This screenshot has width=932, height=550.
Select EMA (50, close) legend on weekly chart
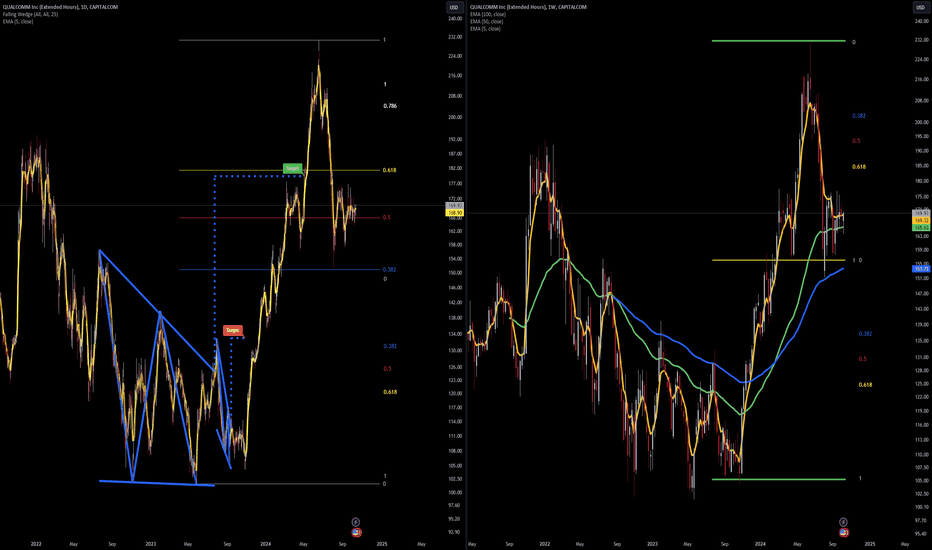click(x=486, y=21)
